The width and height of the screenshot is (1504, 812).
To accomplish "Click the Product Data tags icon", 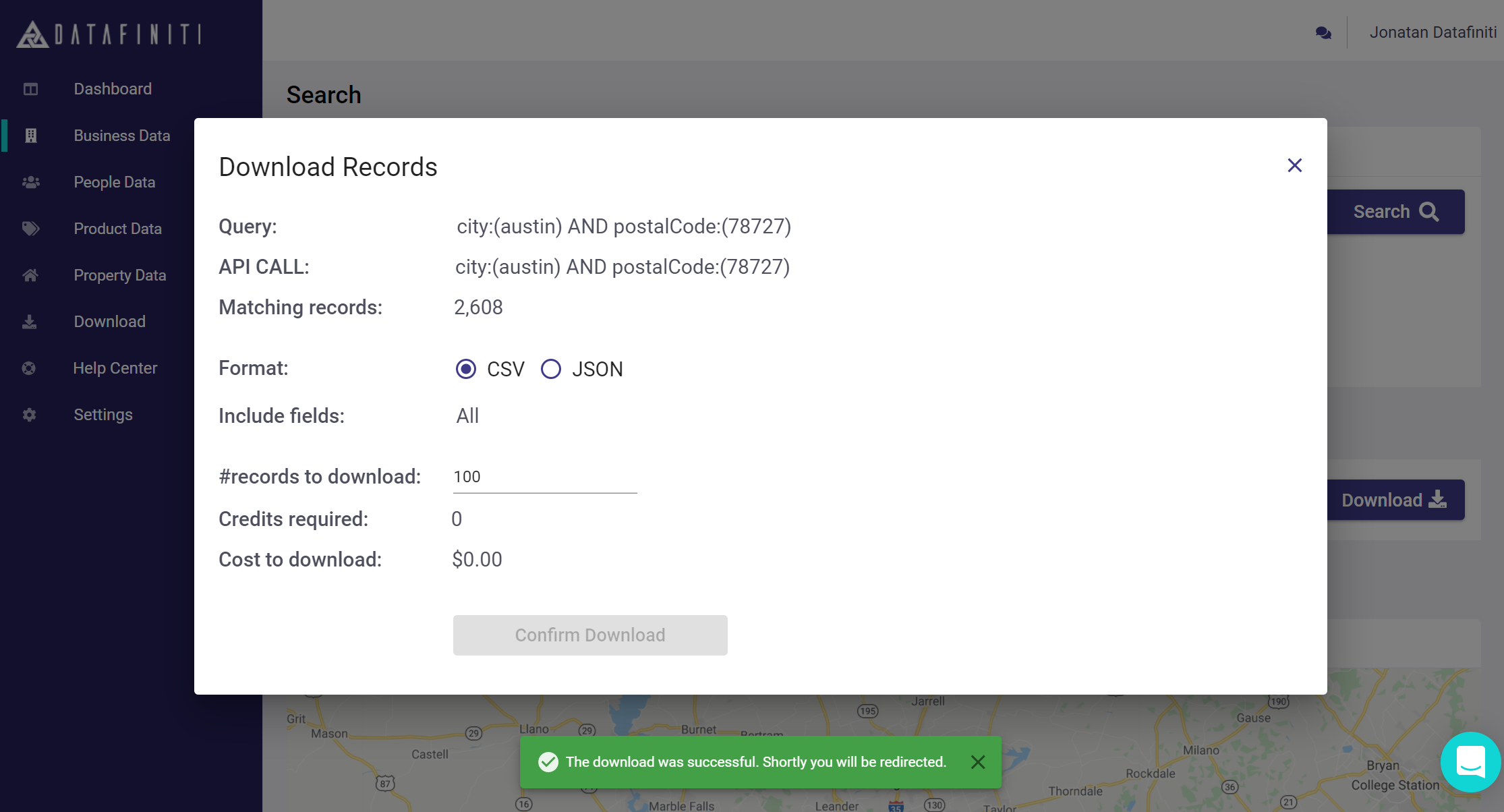I will pos(30,229).
